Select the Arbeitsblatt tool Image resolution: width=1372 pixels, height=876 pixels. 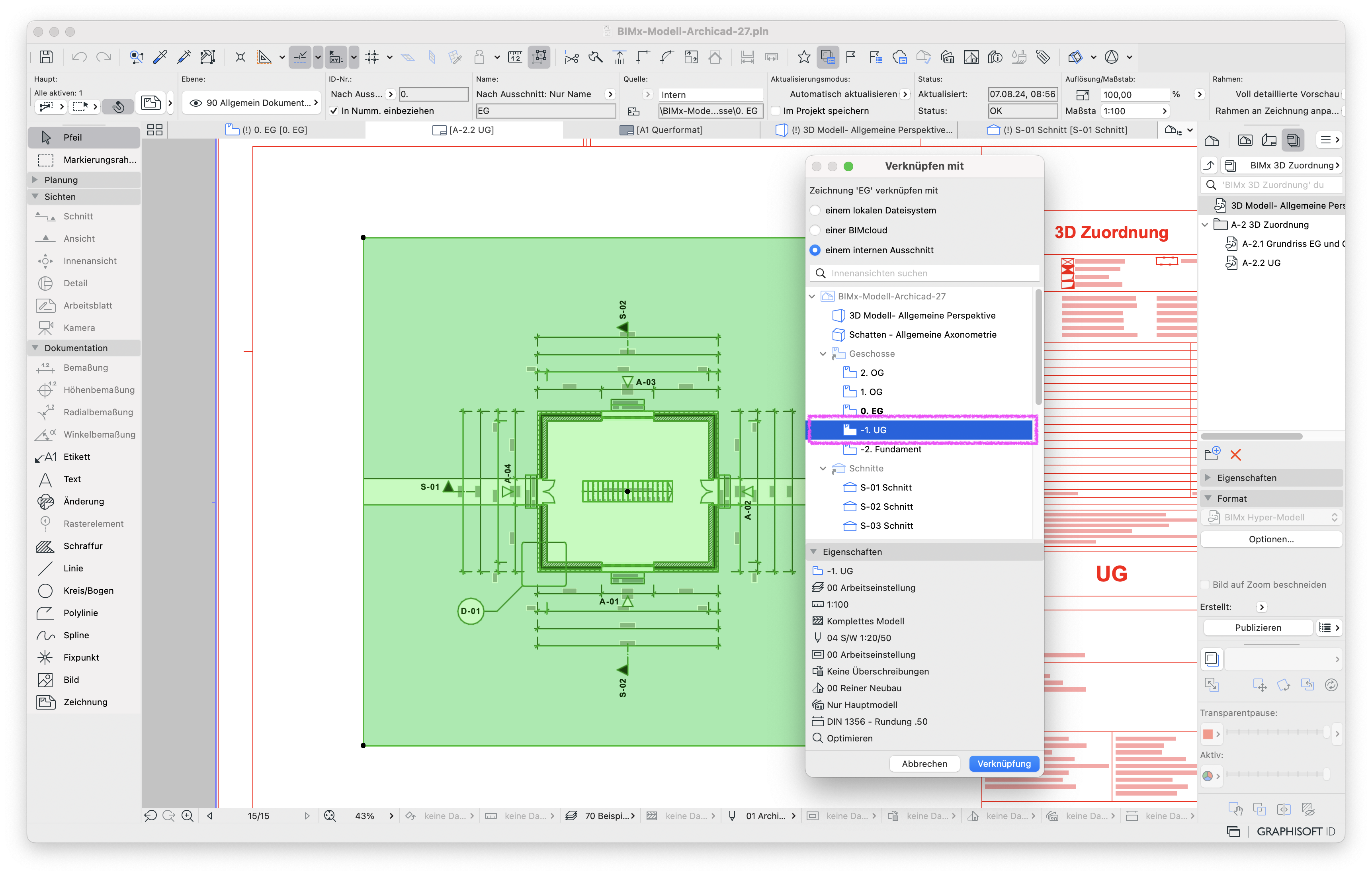(84, 305)
